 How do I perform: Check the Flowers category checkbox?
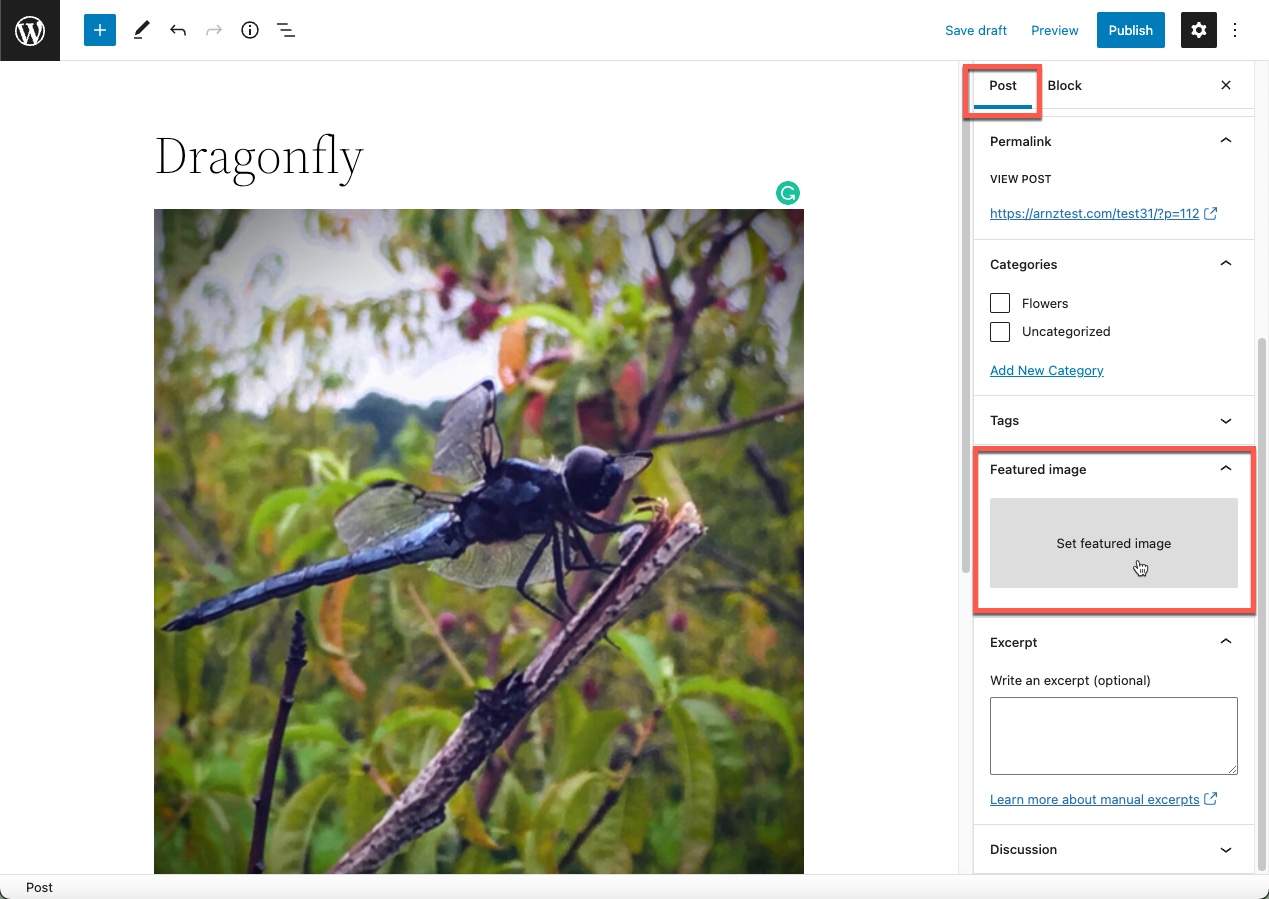click(x=1000, y=303)
